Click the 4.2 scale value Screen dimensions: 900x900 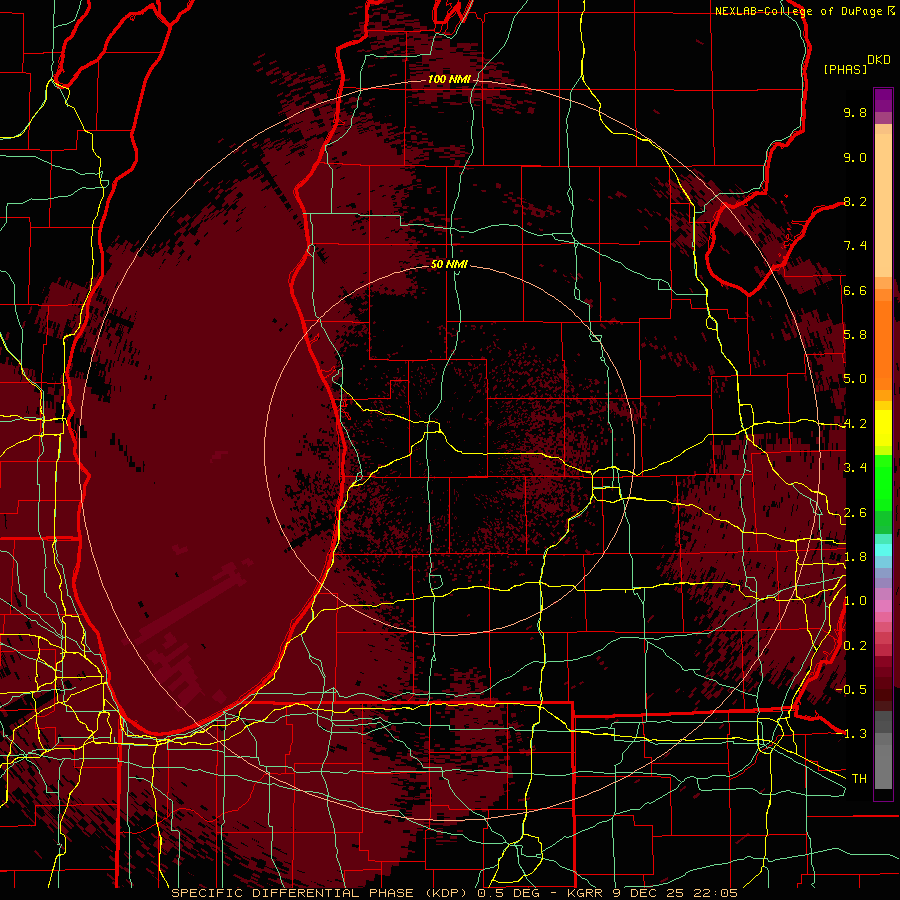855,424
